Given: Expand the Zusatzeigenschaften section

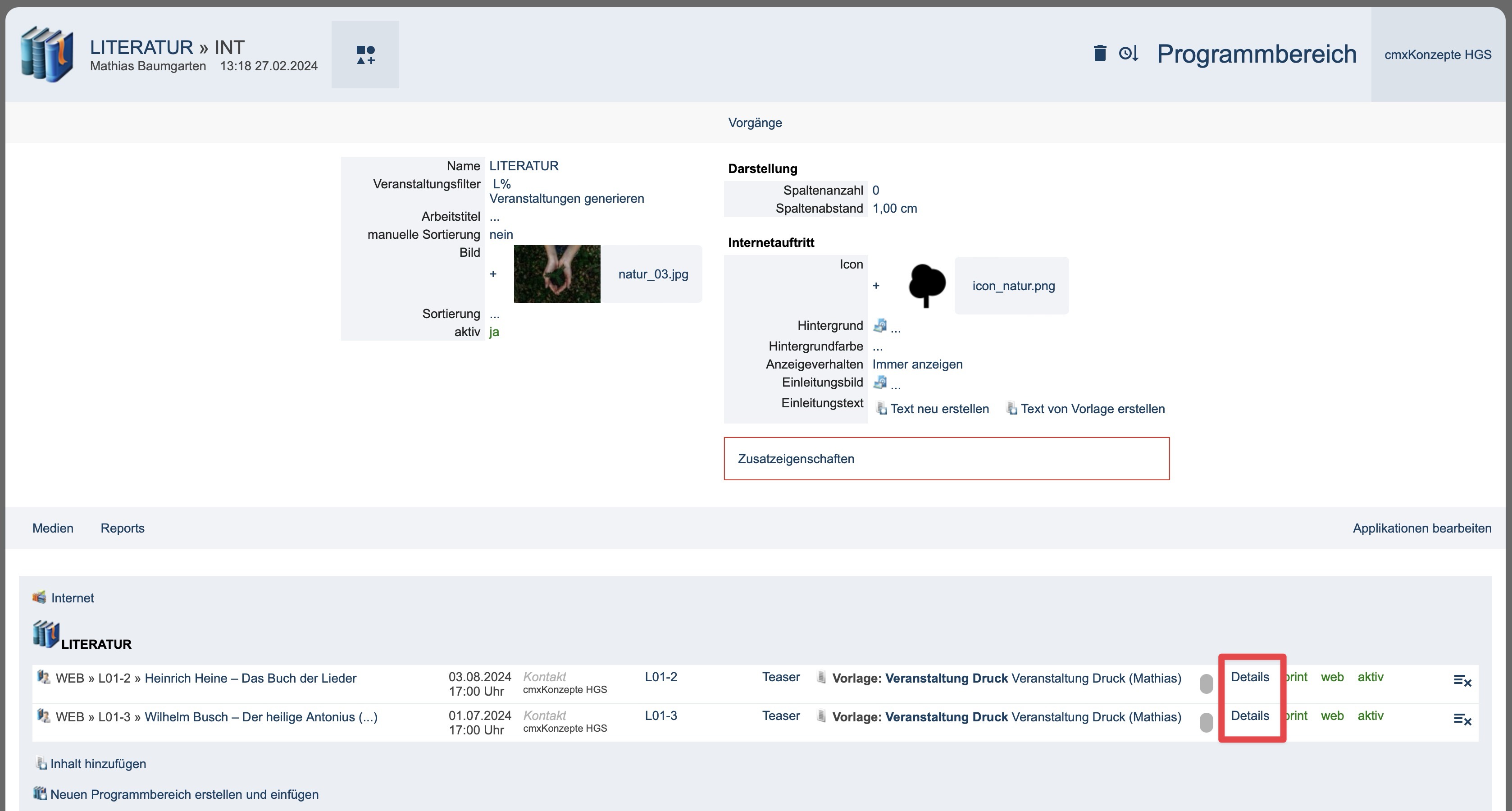Looking at the screenshot, I should point(795,459).
